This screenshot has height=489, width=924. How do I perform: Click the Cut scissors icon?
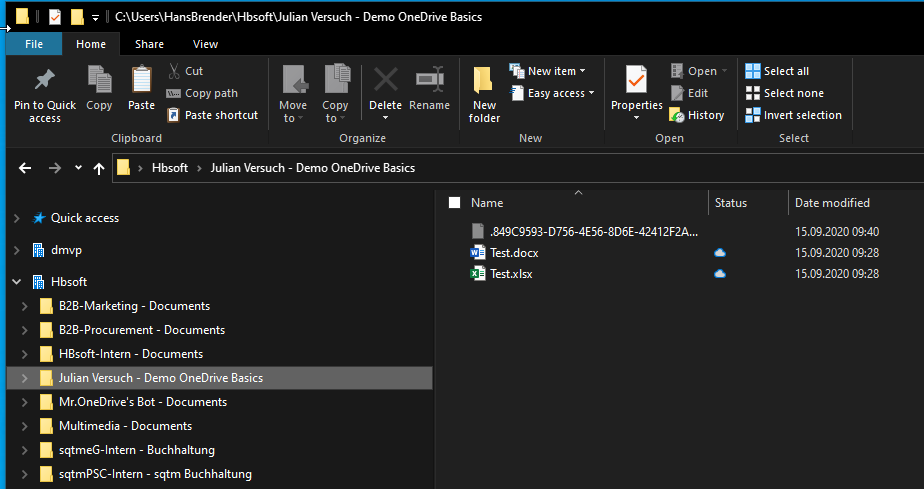pyautogui.click(x=174, y=71)
